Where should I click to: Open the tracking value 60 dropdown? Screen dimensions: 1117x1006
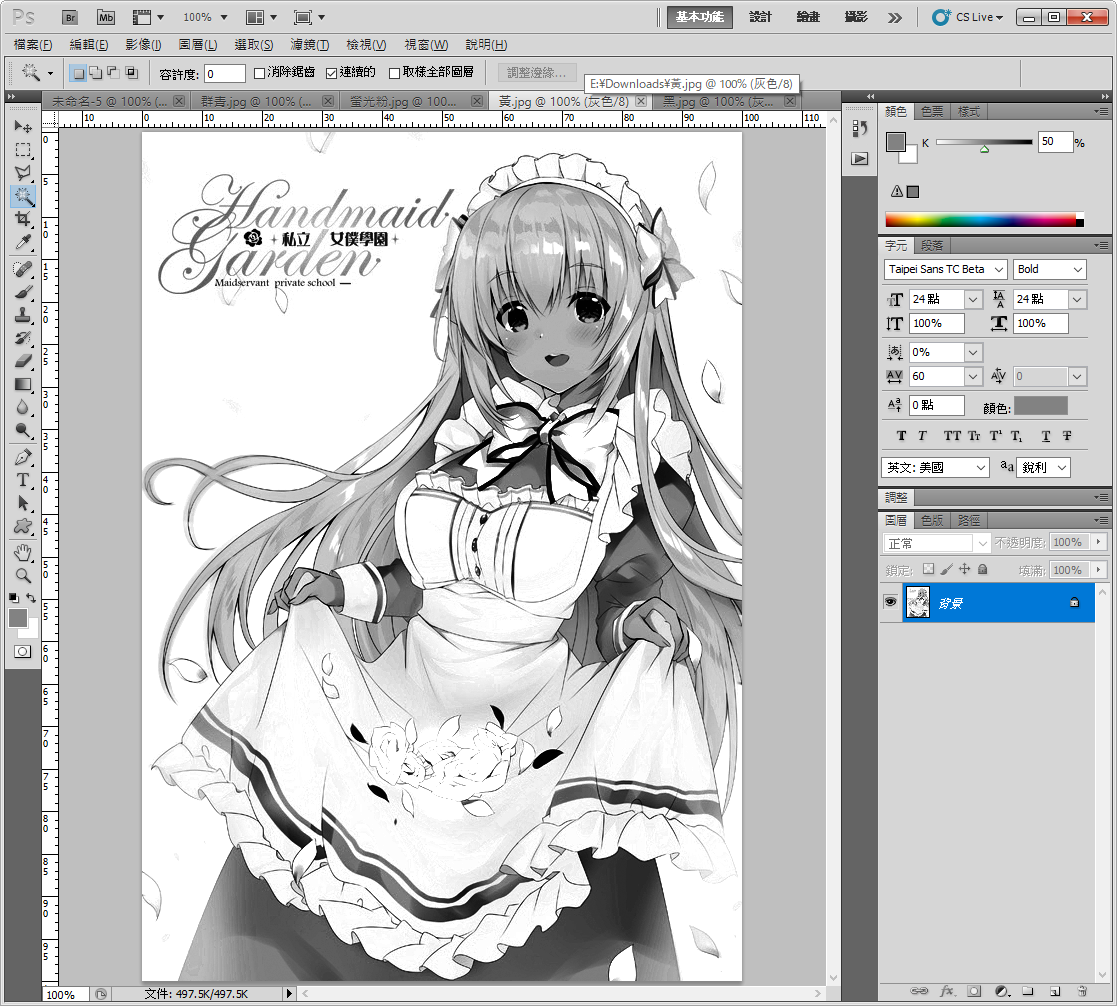coord(973,376)
